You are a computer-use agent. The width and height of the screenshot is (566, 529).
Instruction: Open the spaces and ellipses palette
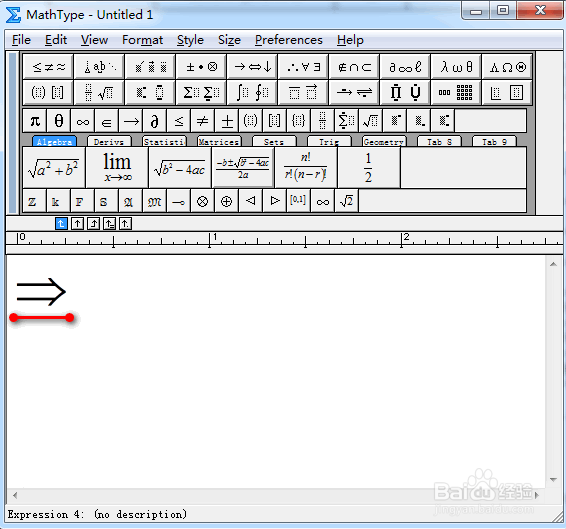tap(99, 67)
